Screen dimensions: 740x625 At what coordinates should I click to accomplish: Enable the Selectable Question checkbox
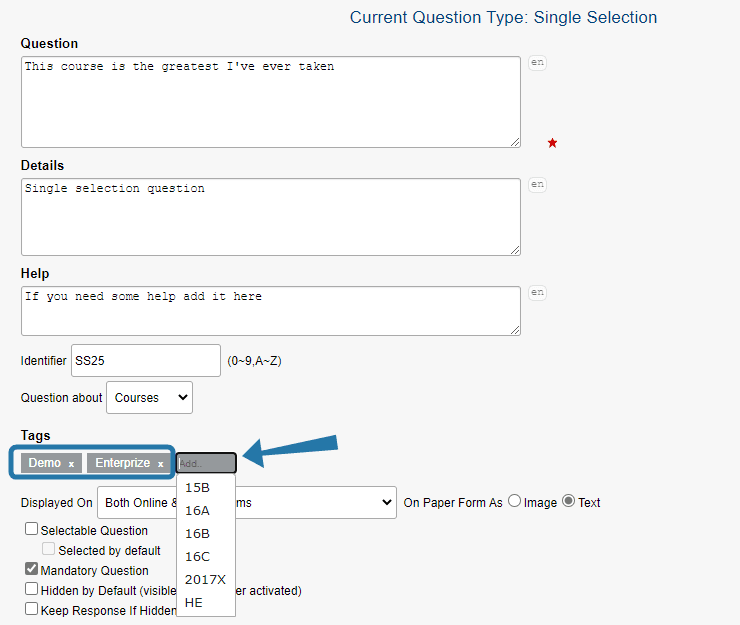pyautogui.click(x=32, y=530)
